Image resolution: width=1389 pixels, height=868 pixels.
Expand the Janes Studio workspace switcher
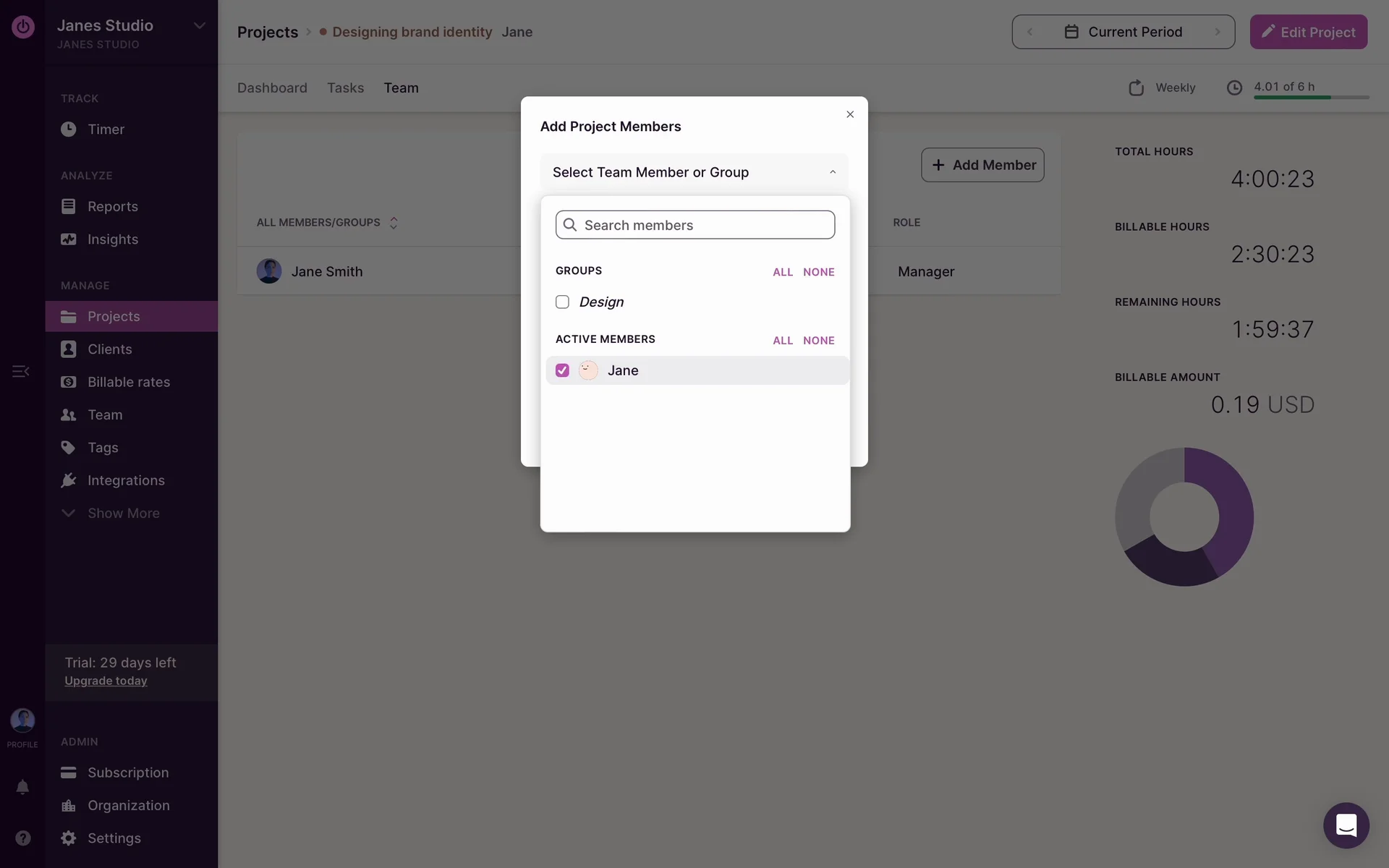[199, 26]
